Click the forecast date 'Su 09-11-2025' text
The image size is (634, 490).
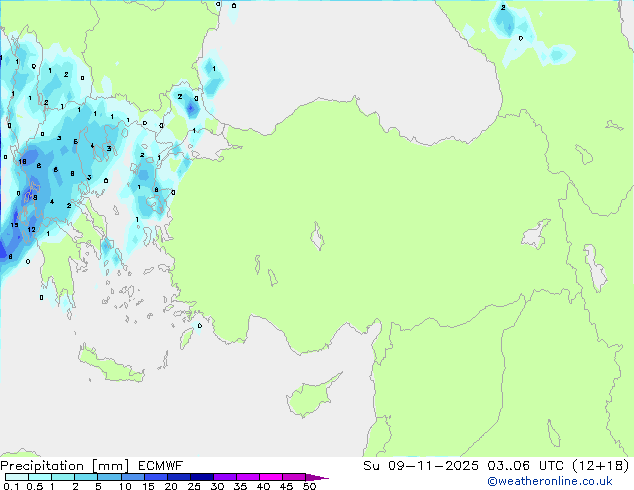pyautogui.click(x=421, y=466)
